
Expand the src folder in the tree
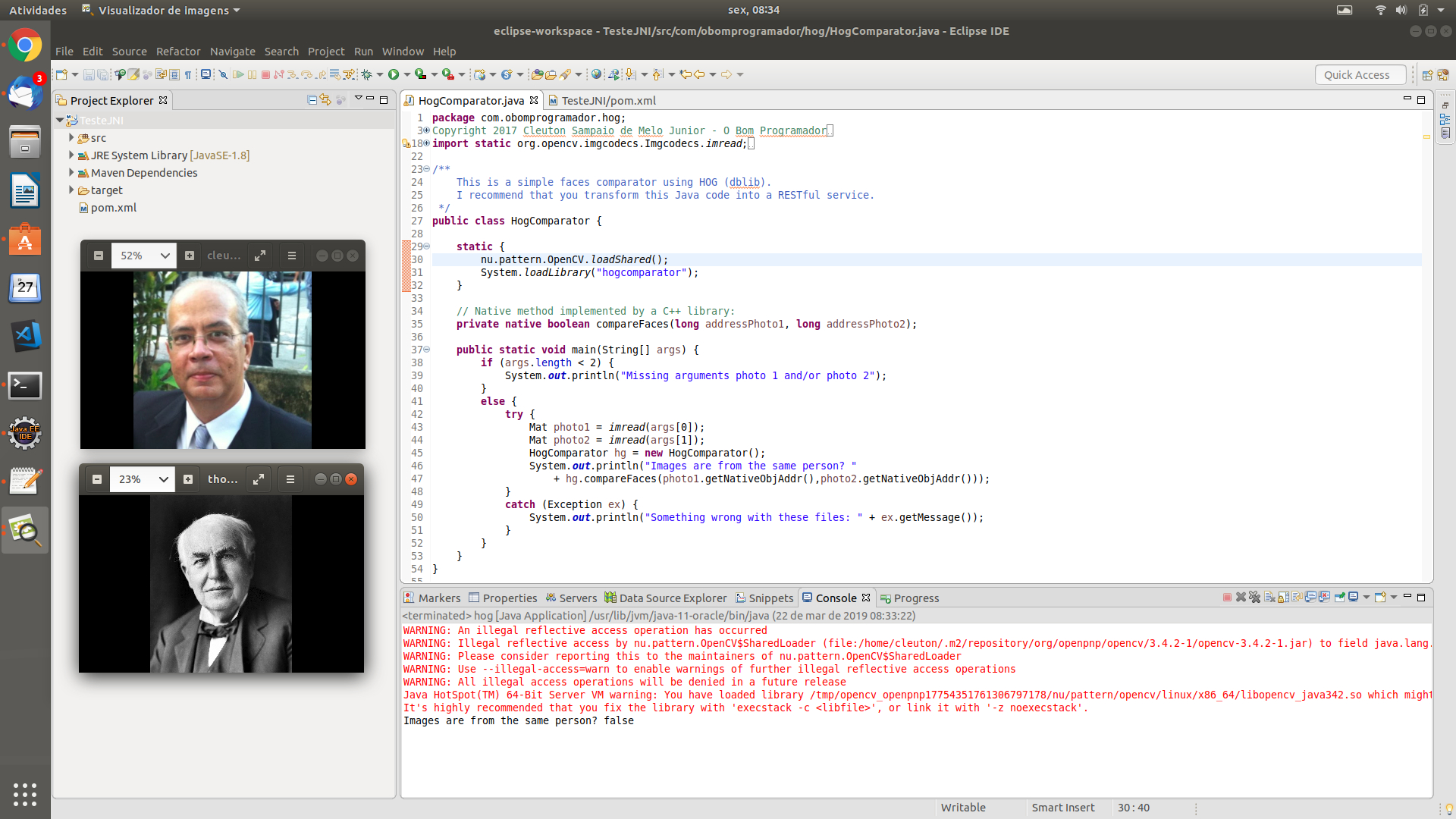tap(71, 138)
